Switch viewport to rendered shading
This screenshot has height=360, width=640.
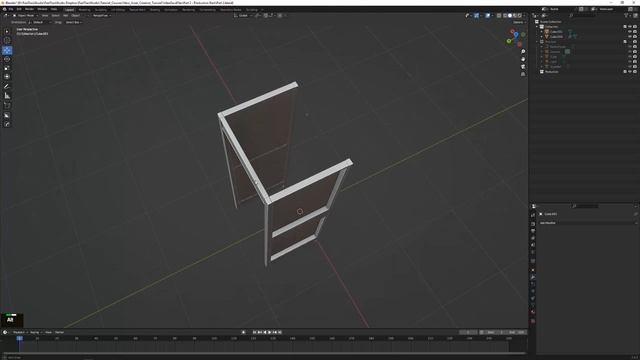[x=520, y=16]
